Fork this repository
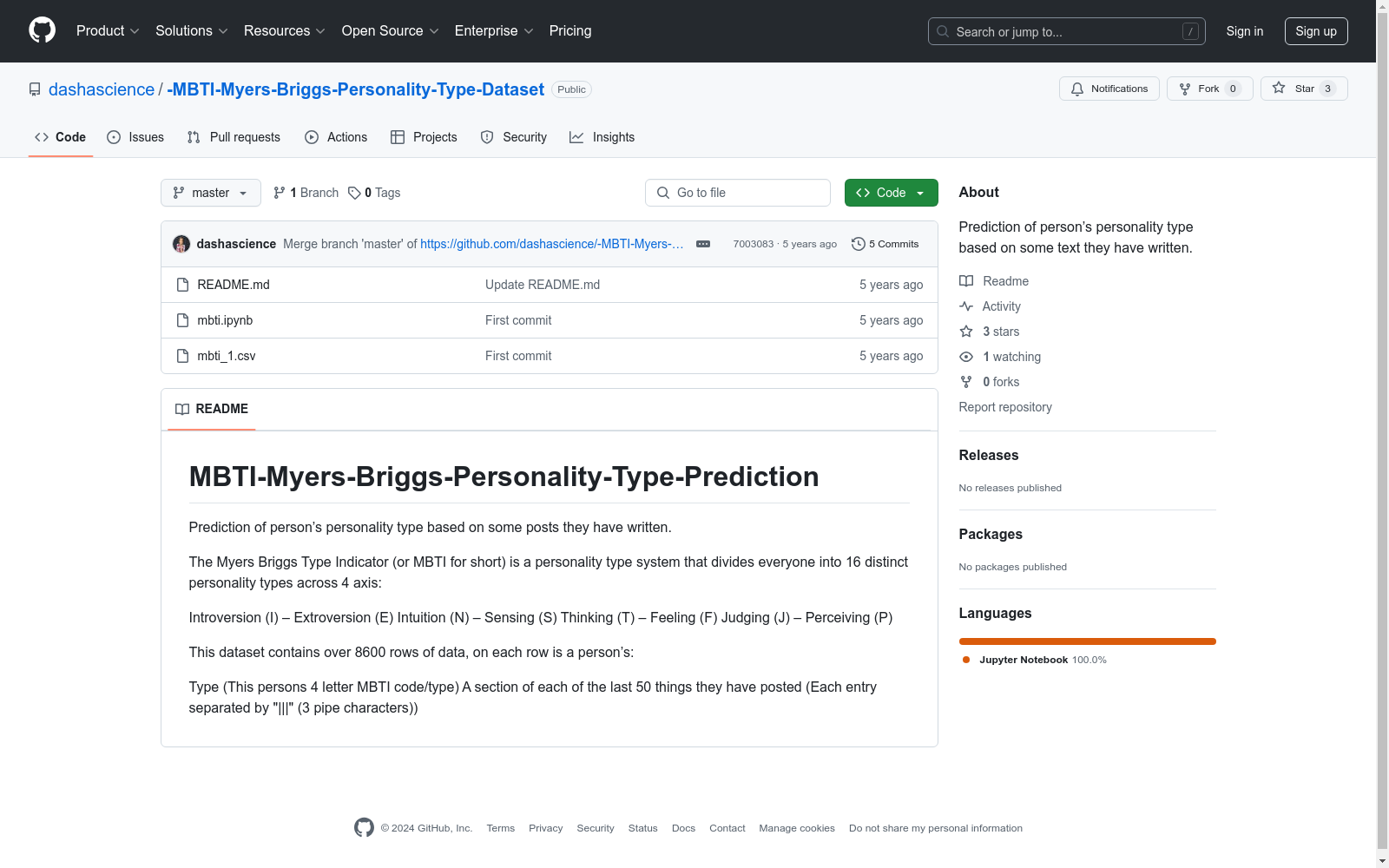 tap(1210, 89)
